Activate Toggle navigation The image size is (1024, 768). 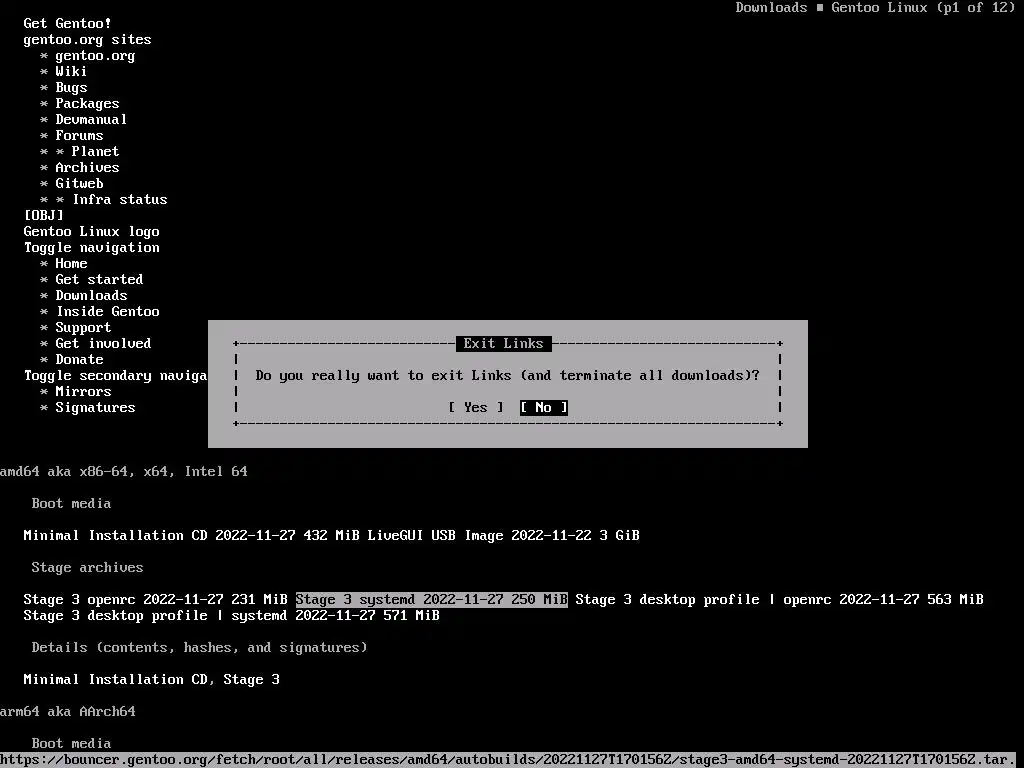tap(91, 248)
